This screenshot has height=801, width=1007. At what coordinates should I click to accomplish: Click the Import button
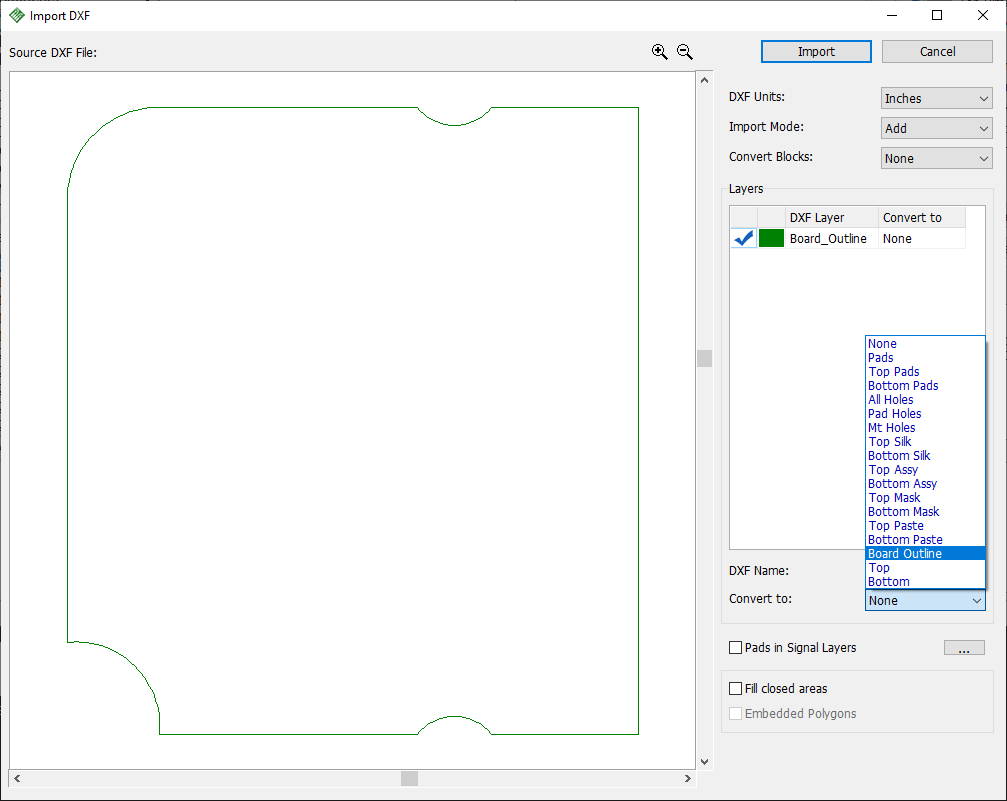(x=816, y=51)
